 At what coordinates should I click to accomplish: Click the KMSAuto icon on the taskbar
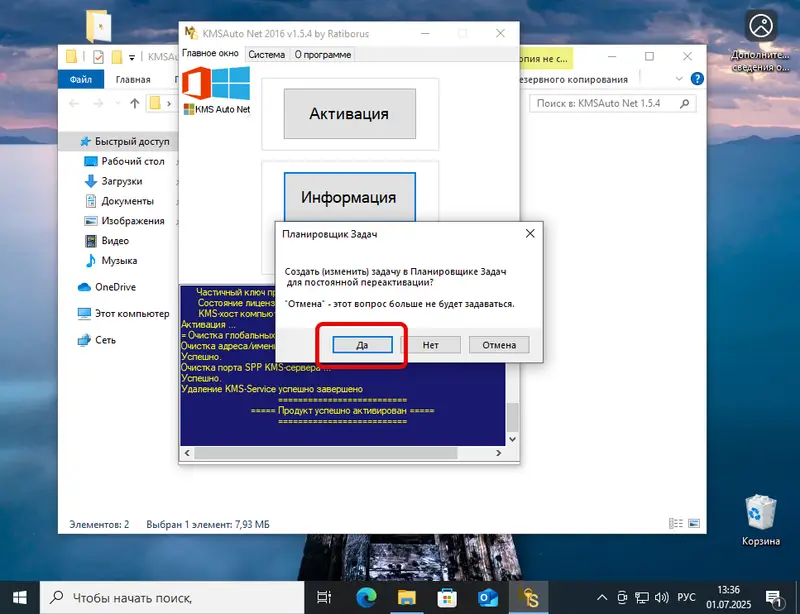[531, 598]
